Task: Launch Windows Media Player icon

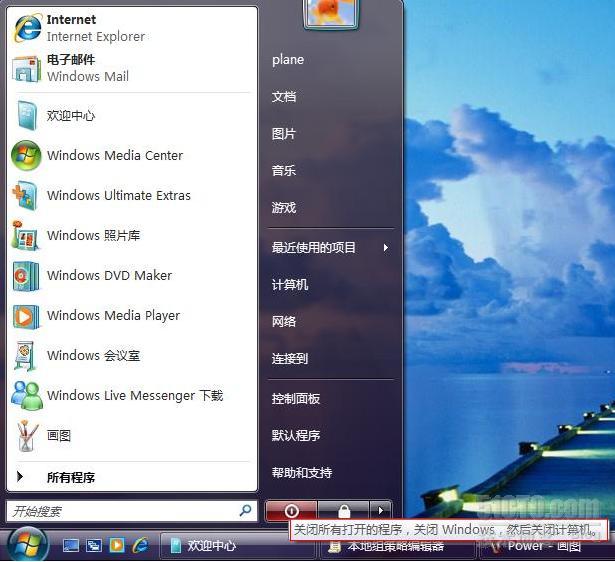Action: point(26,316)
